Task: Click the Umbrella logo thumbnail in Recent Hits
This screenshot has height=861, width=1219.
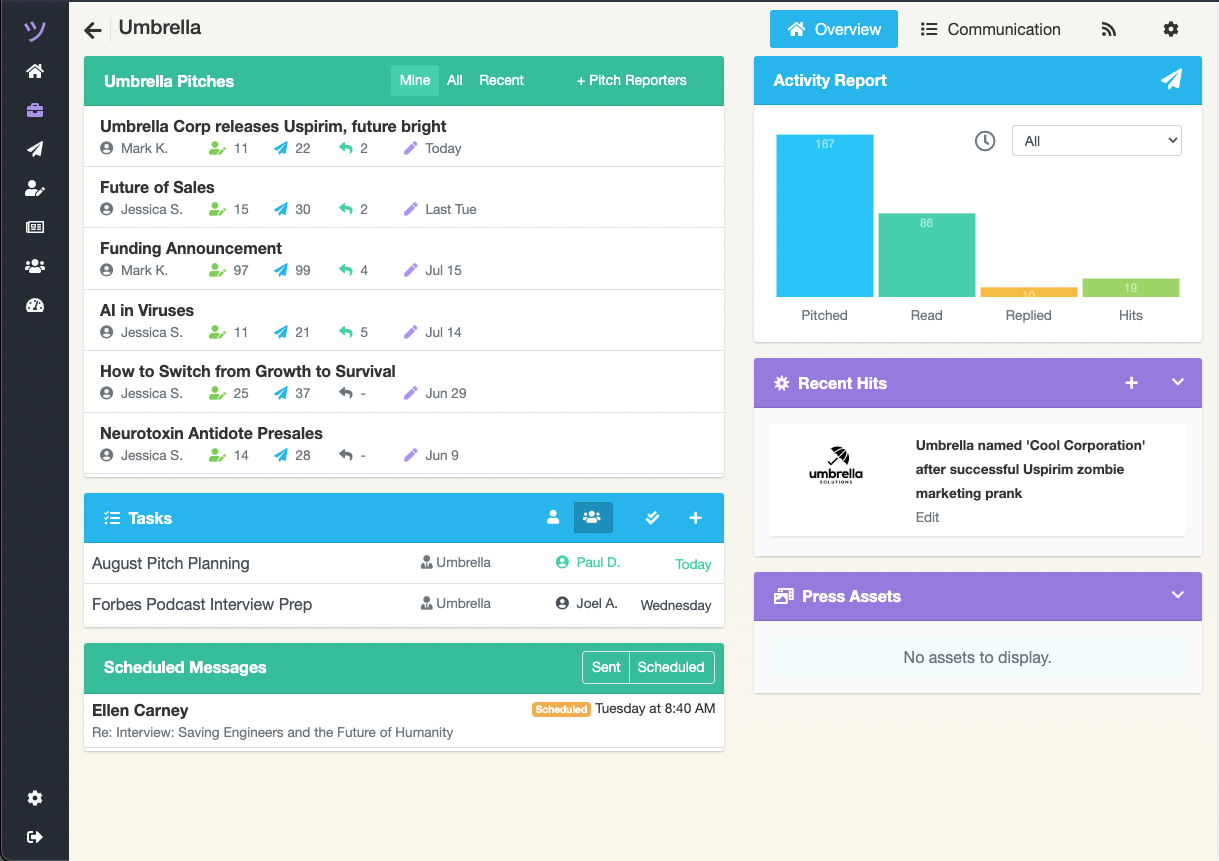Action: 836,464
